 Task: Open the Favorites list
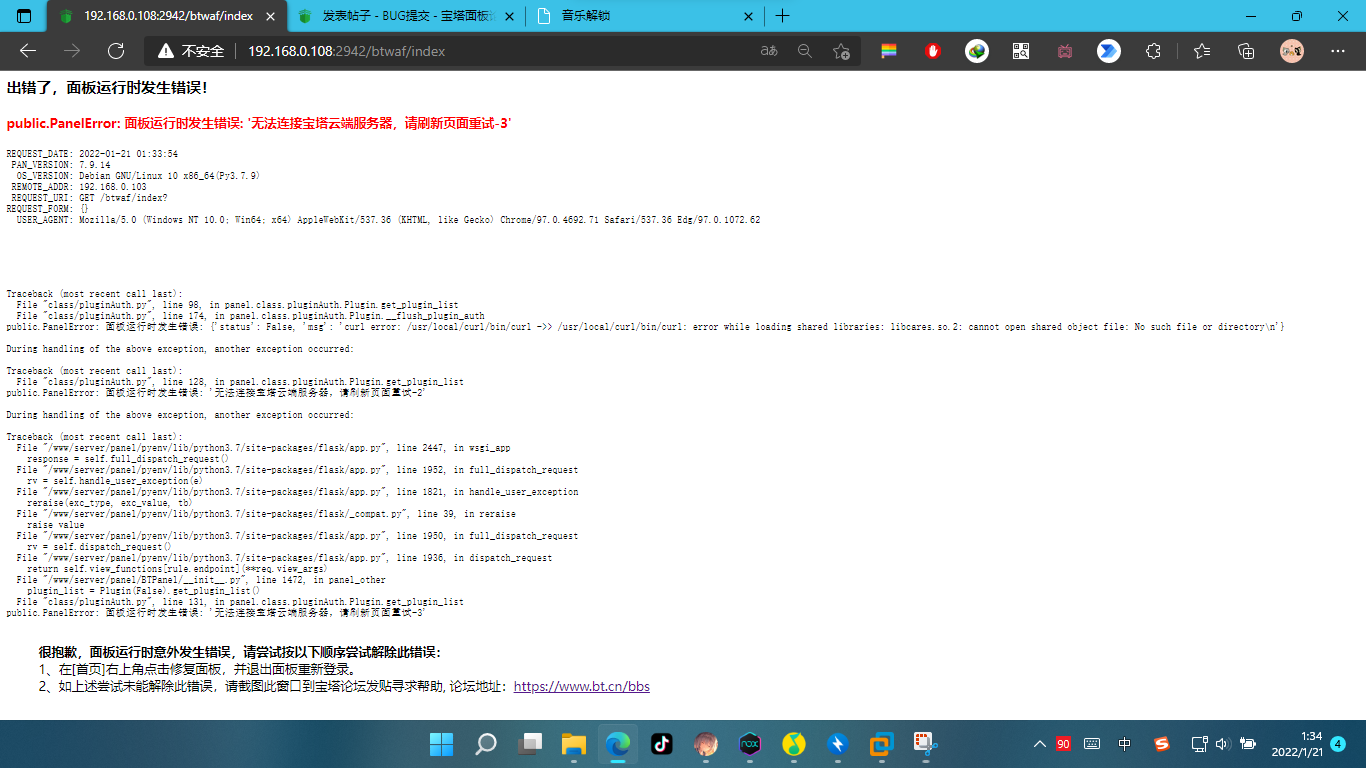[1202, 51]
